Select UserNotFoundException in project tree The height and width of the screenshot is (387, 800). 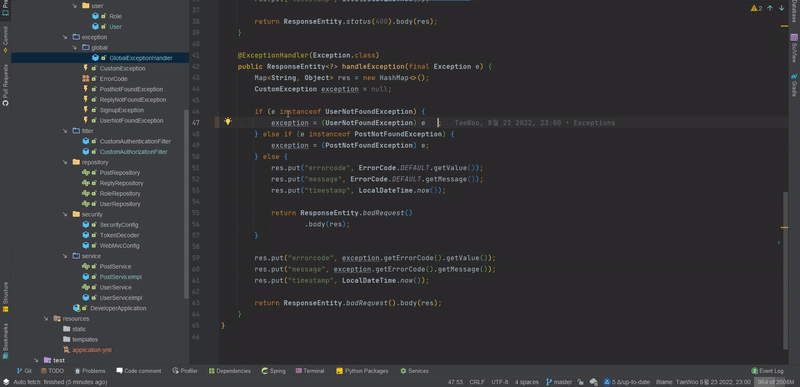point(131,120)
